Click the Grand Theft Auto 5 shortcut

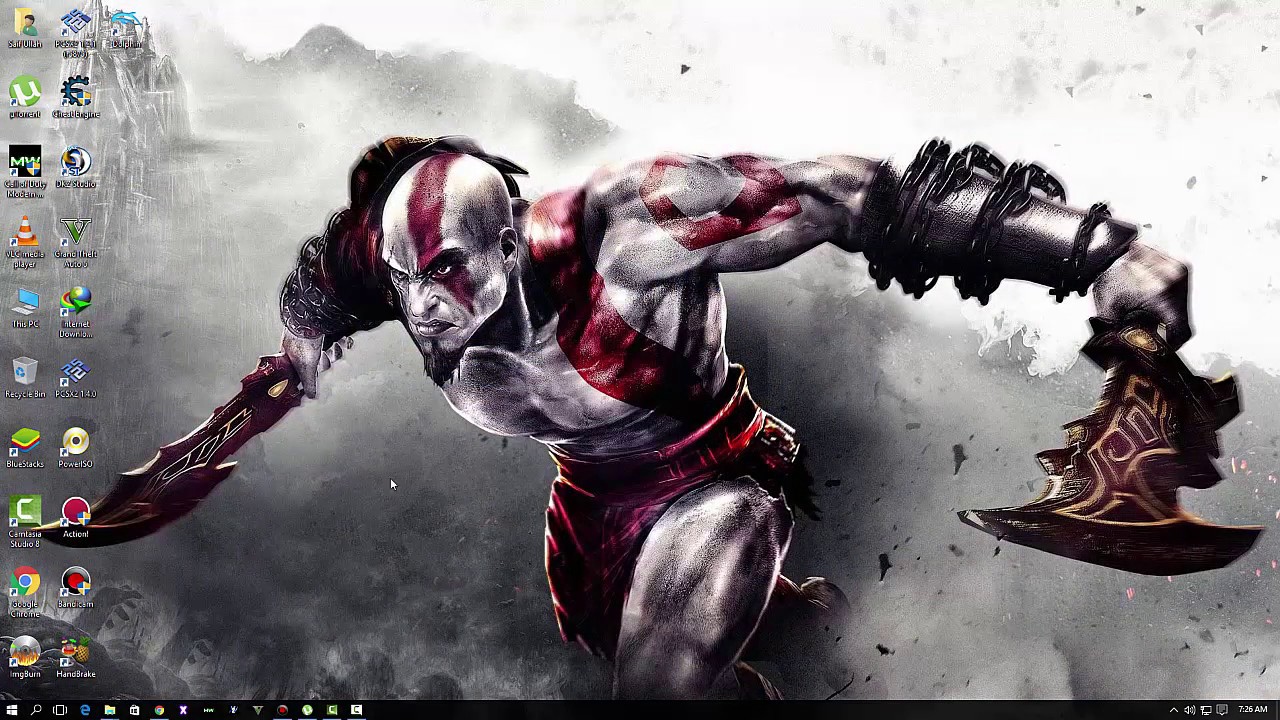point(76,234)
